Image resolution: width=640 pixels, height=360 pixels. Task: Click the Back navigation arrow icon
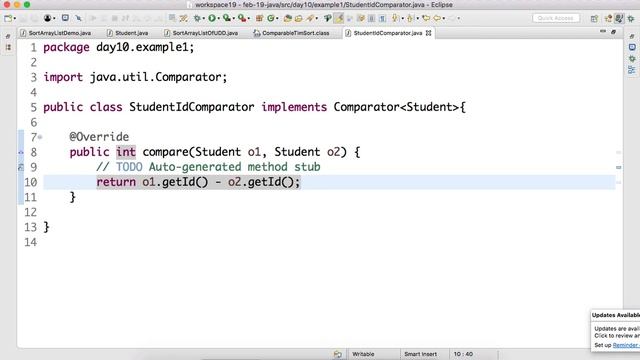437,18
